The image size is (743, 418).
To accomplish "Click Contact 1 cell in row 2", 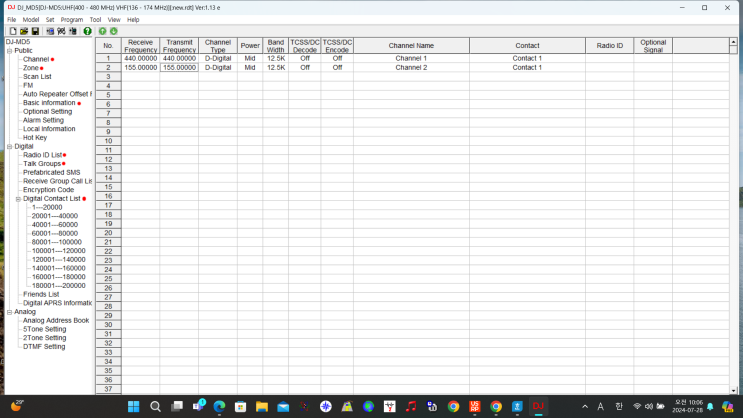I will (x=527, y=68).
